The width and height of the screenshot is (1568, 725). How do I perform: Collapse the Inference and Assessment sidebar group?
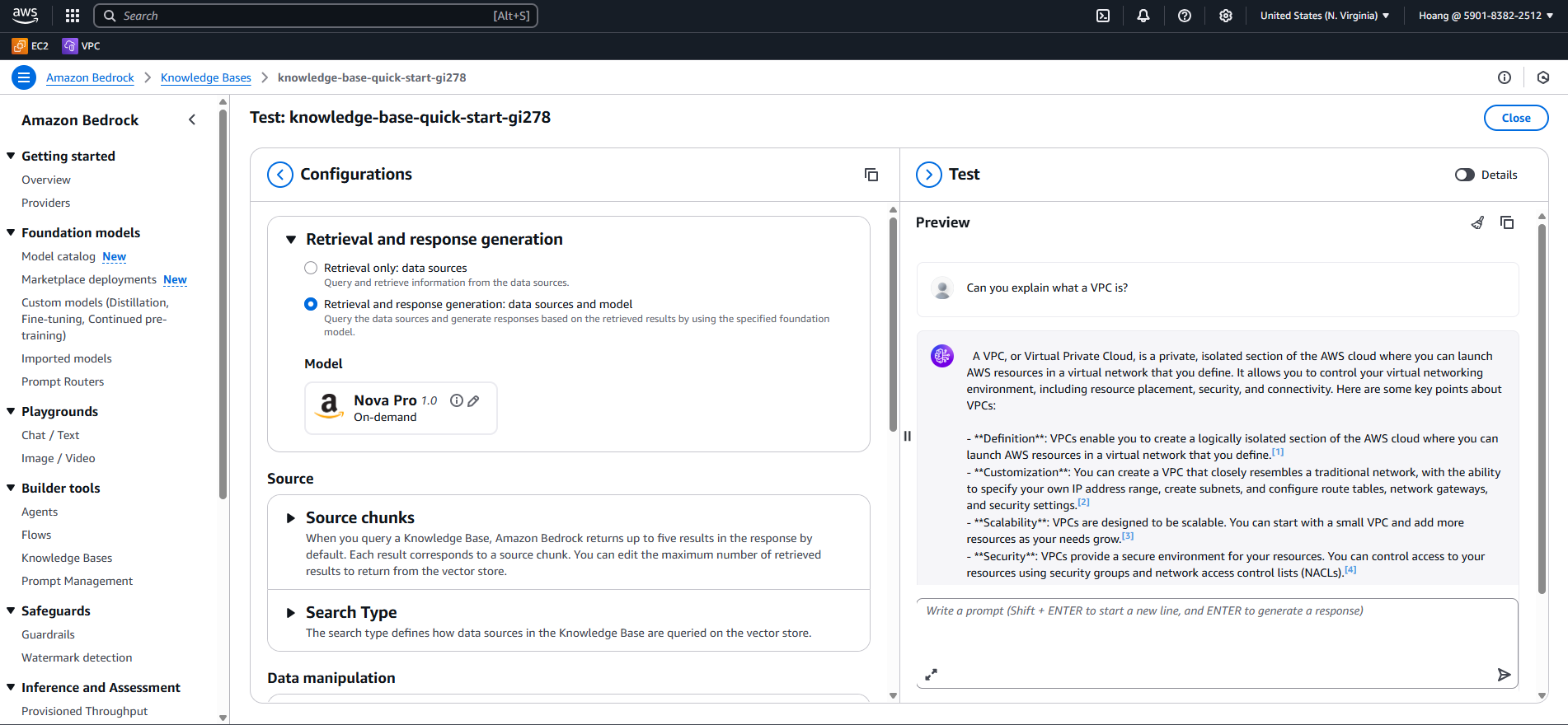[x=11, y=687]
